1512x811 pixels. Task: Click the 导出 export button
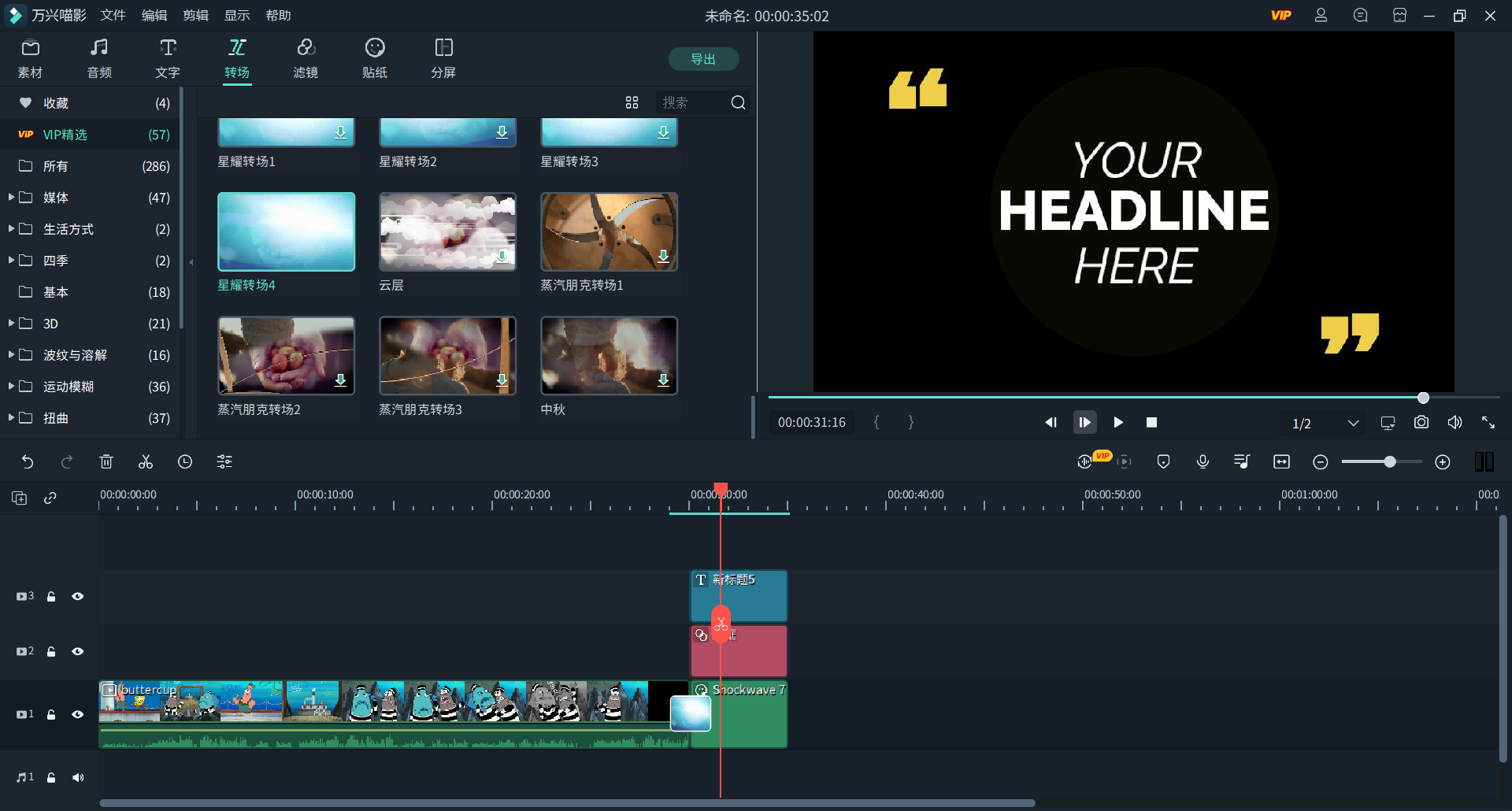[703, 59]
